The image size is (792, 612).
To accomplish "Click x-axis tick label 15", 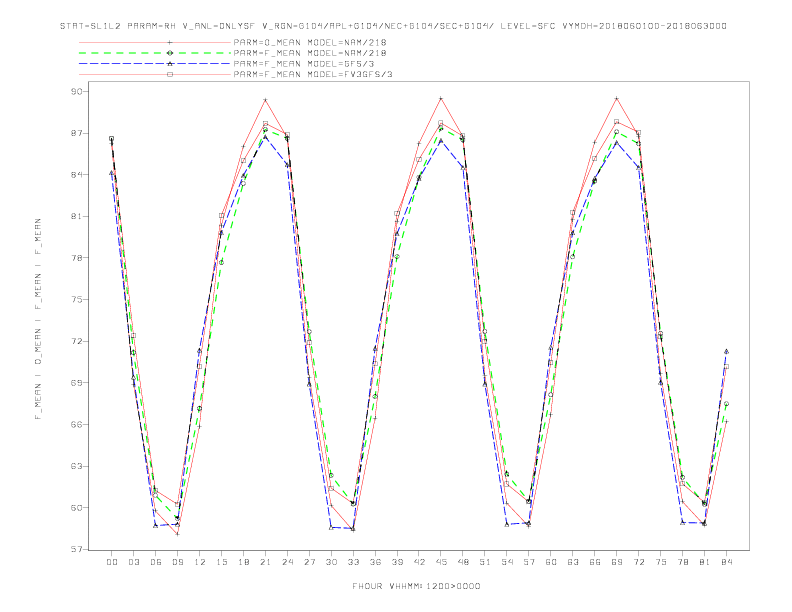I will [x=221, y=562].
